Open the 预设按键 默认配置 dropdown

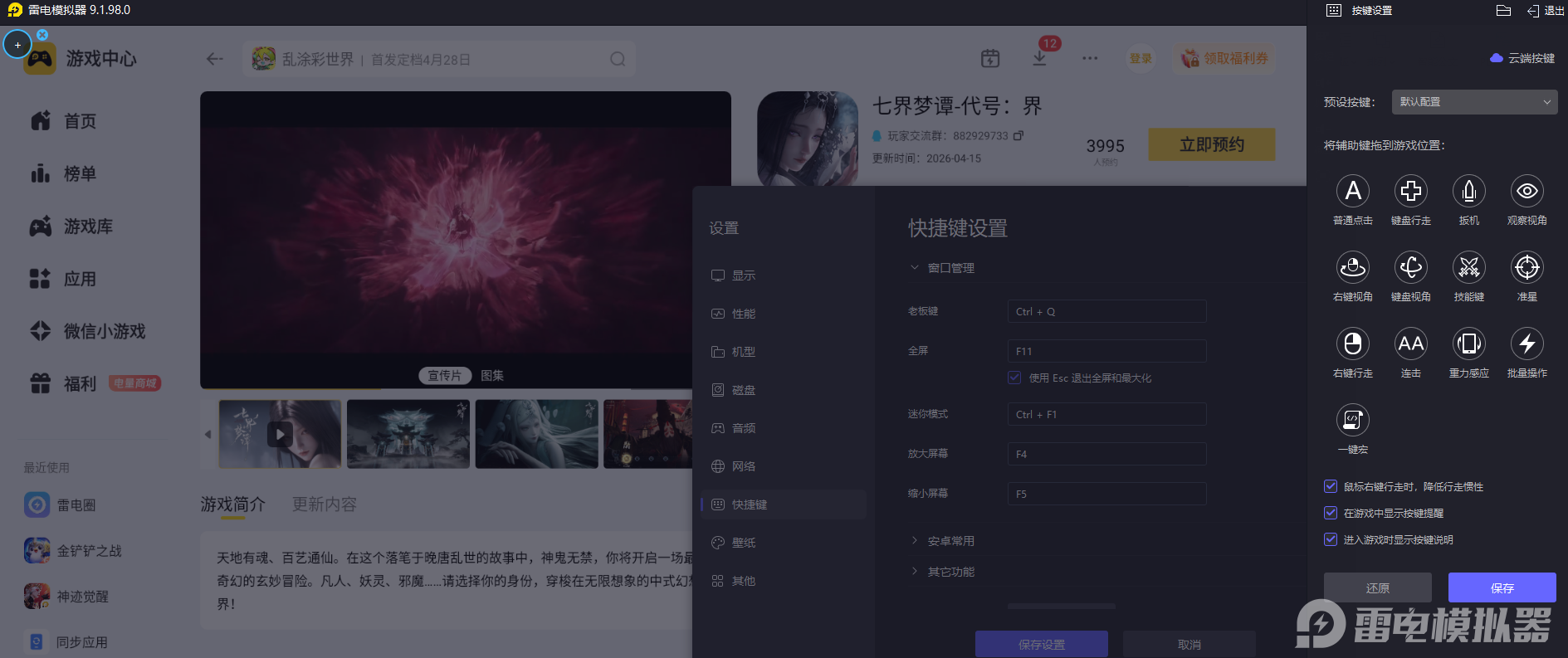point(1473,102)
